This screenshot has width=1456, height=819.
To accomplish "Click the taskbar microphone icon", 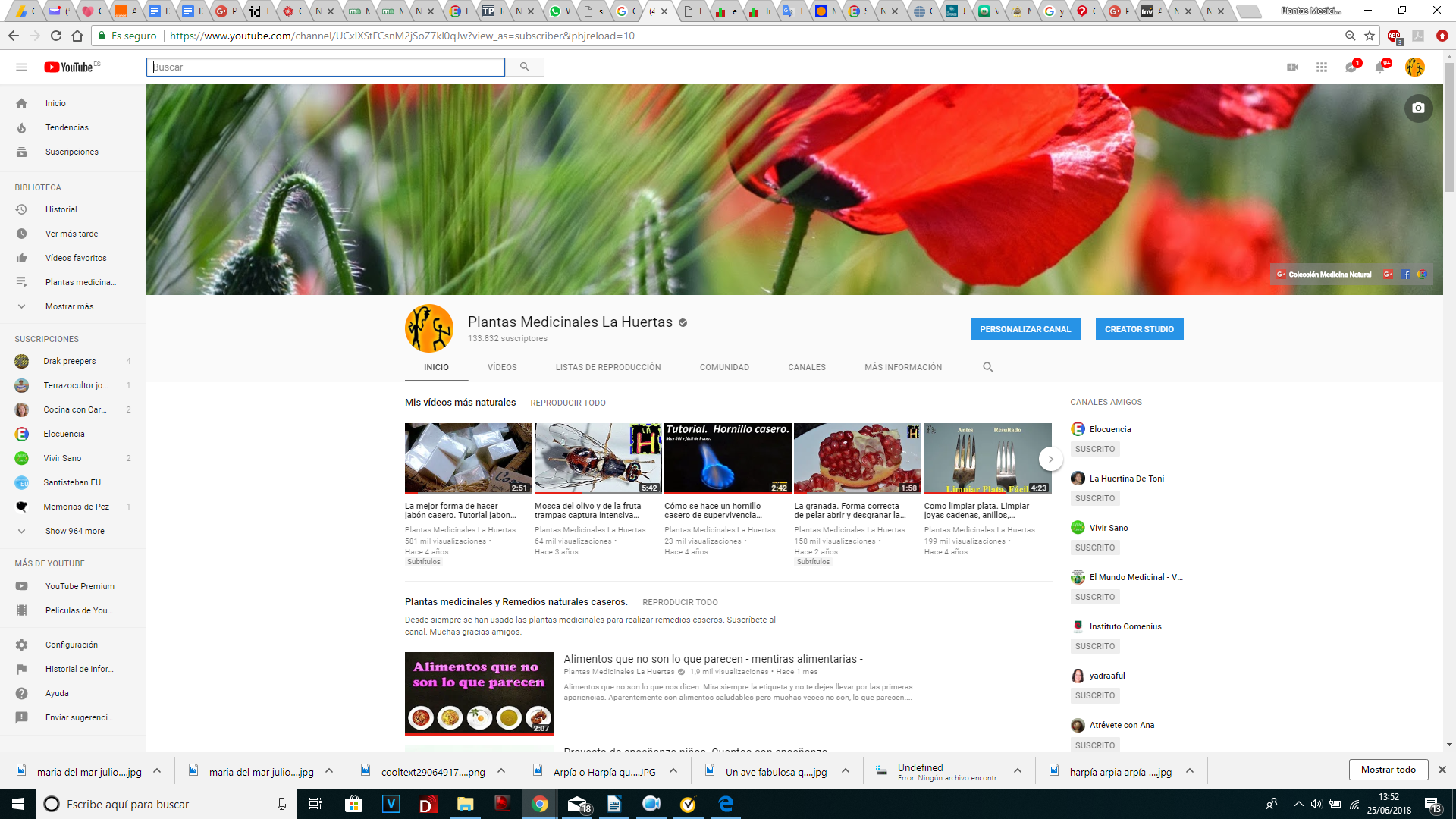I will click(281, 804).
